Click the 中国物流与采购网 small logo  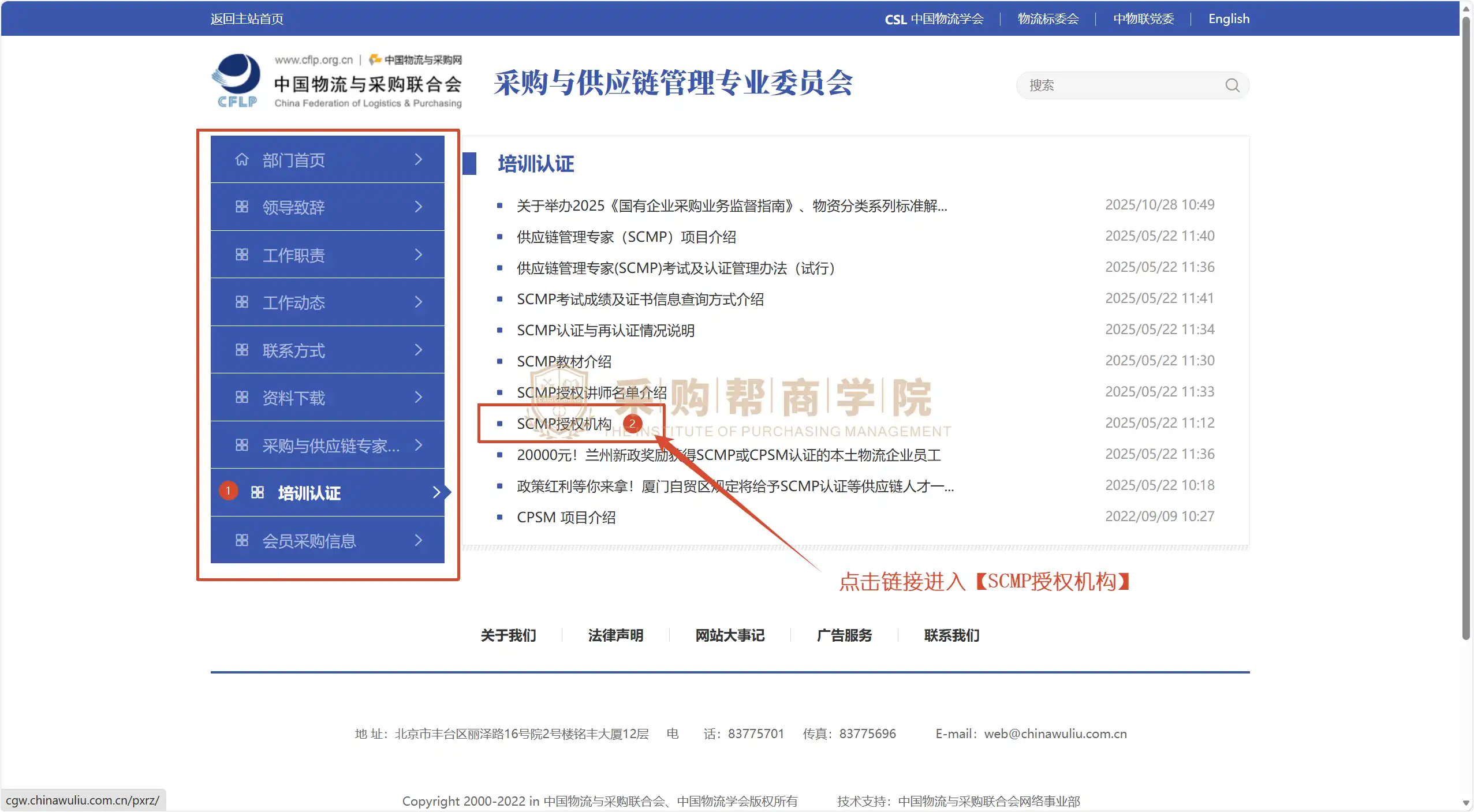(415, 59)
